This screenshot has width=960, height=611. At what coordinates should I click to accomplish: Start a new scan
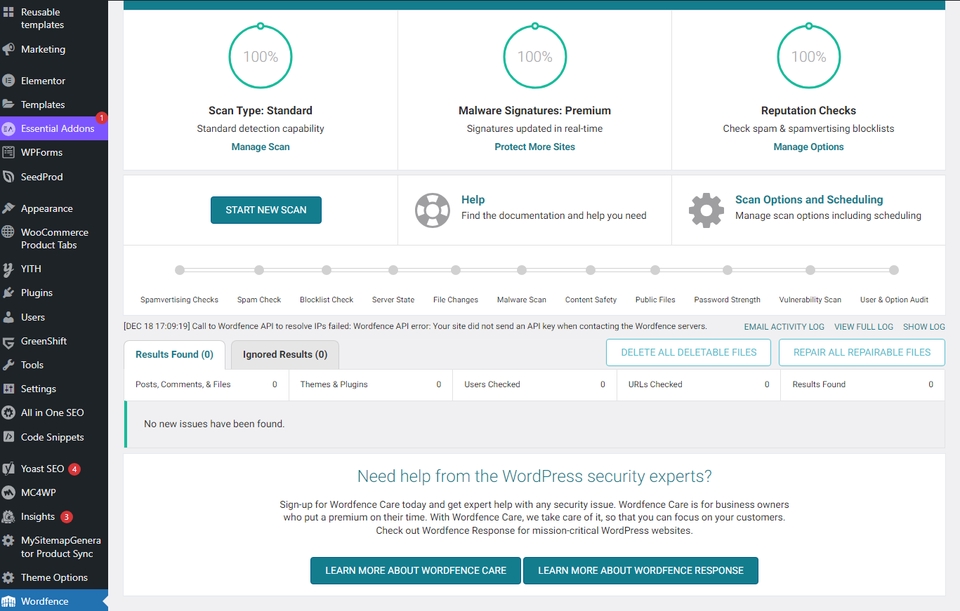point(266,210)
